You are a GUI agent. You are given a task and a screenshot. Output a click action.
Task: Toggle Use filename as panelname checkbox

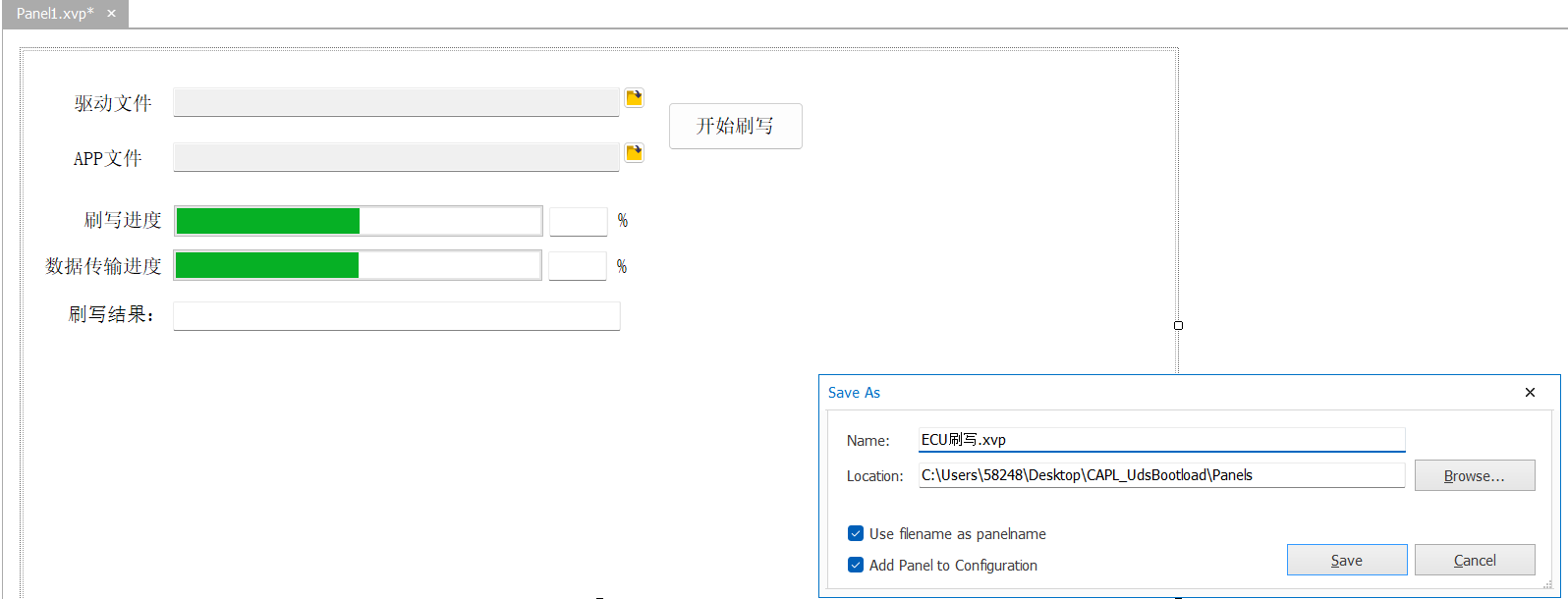click(856, 534)
